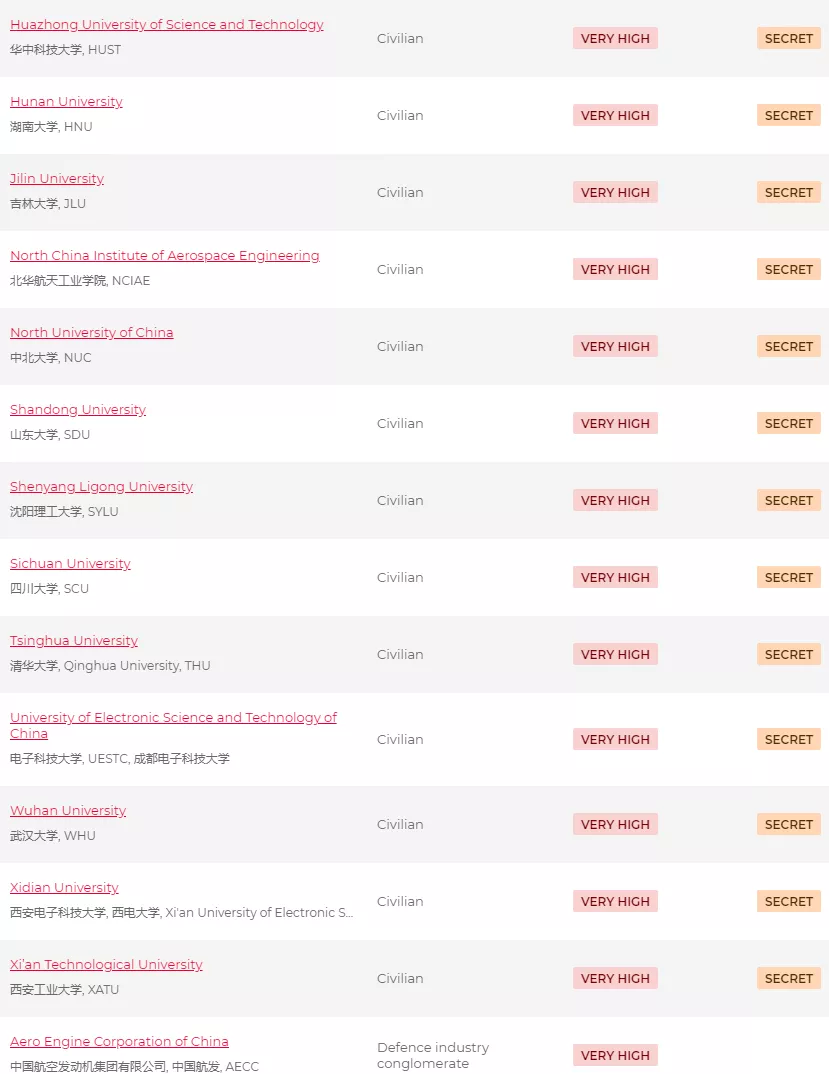
Task: Open Huazhong University of Science and Technology link
Action: point(166,25)
